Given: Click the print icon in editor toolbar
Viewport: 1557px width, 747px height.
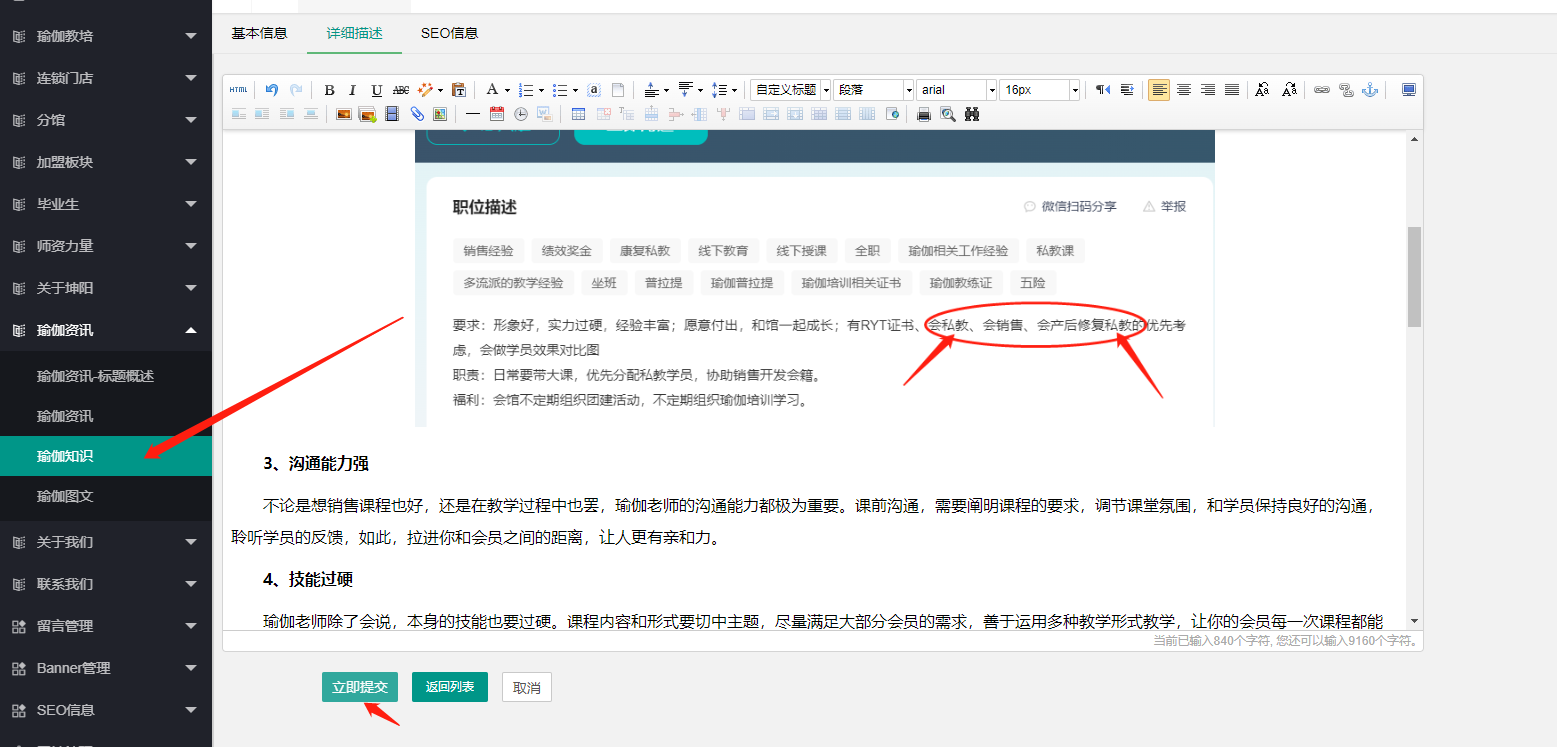Looking at the screenshot, I should [x=924, y=114].
